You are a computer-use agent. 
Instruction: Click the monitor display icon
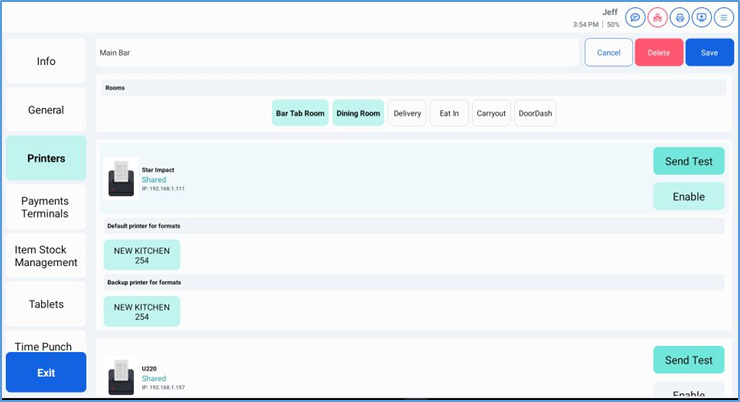(x=701, y=17)
